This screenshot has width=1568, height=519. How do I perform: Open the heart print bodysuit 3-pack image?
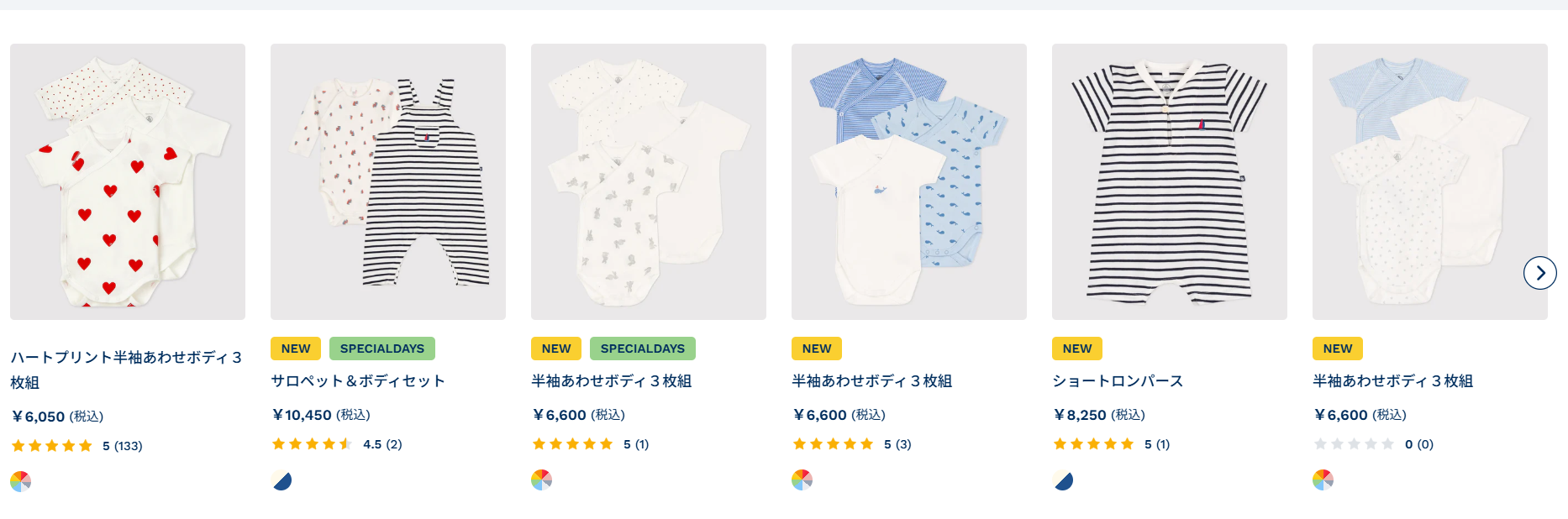(x=128, y=181)
